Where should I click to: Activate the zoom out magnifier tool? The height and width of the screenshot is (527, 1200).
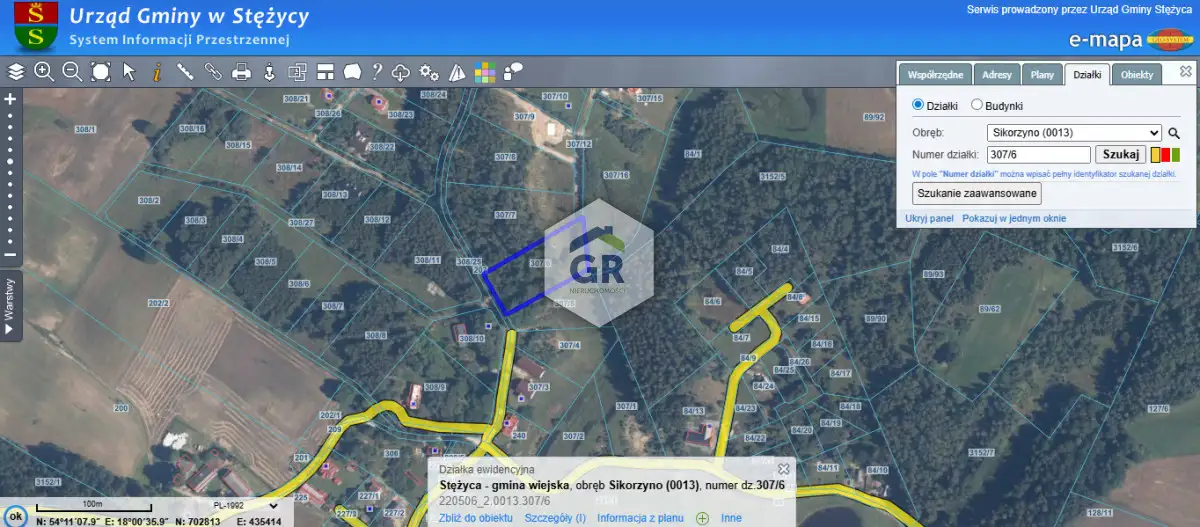pos(72,71)
